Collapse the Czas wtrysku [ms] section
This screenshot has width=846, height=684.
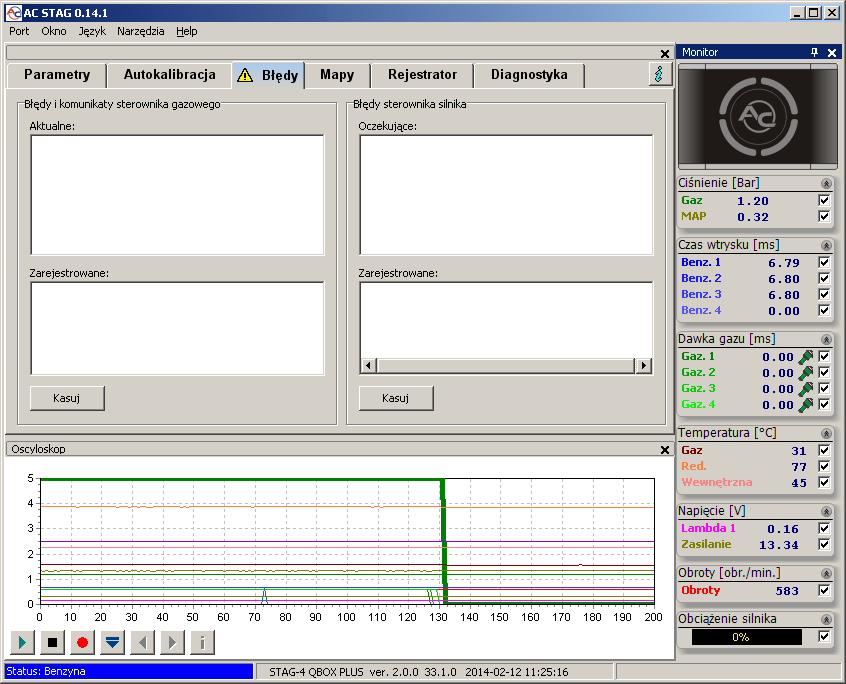tap(826, 245)
